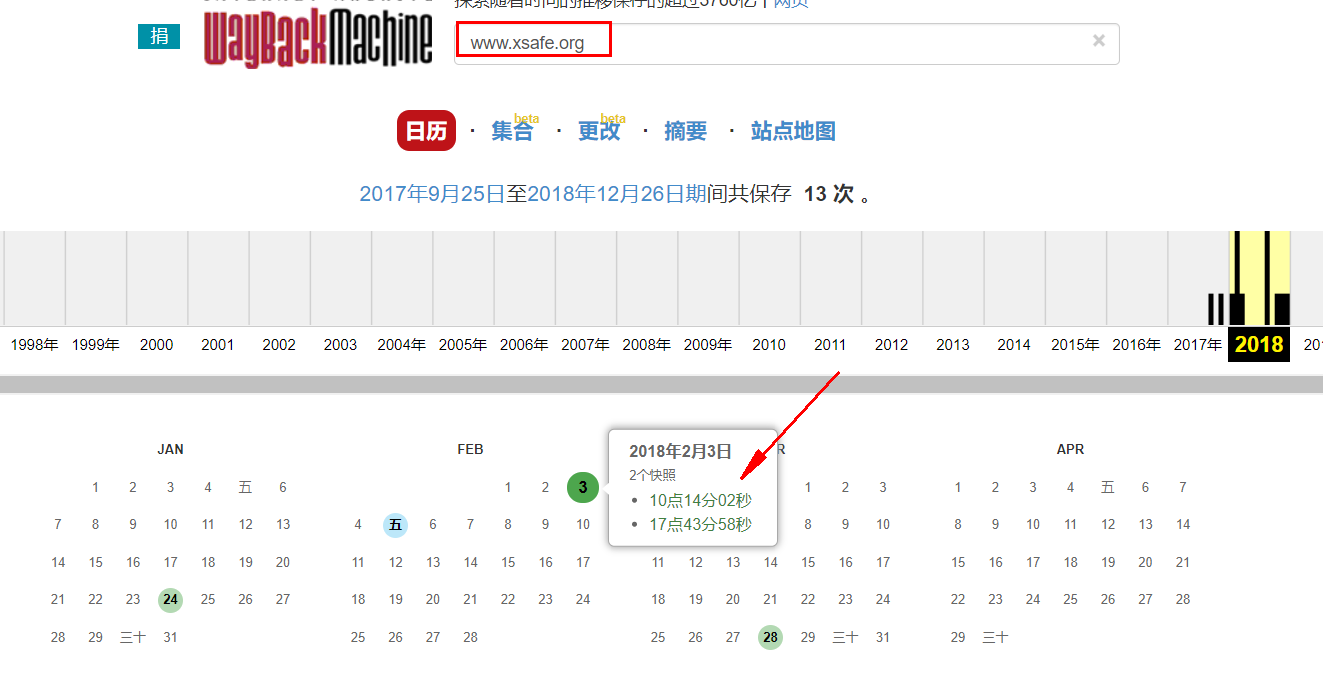Select the 日历 calendar tab
1323x691 pixels.
click(426, 131)
